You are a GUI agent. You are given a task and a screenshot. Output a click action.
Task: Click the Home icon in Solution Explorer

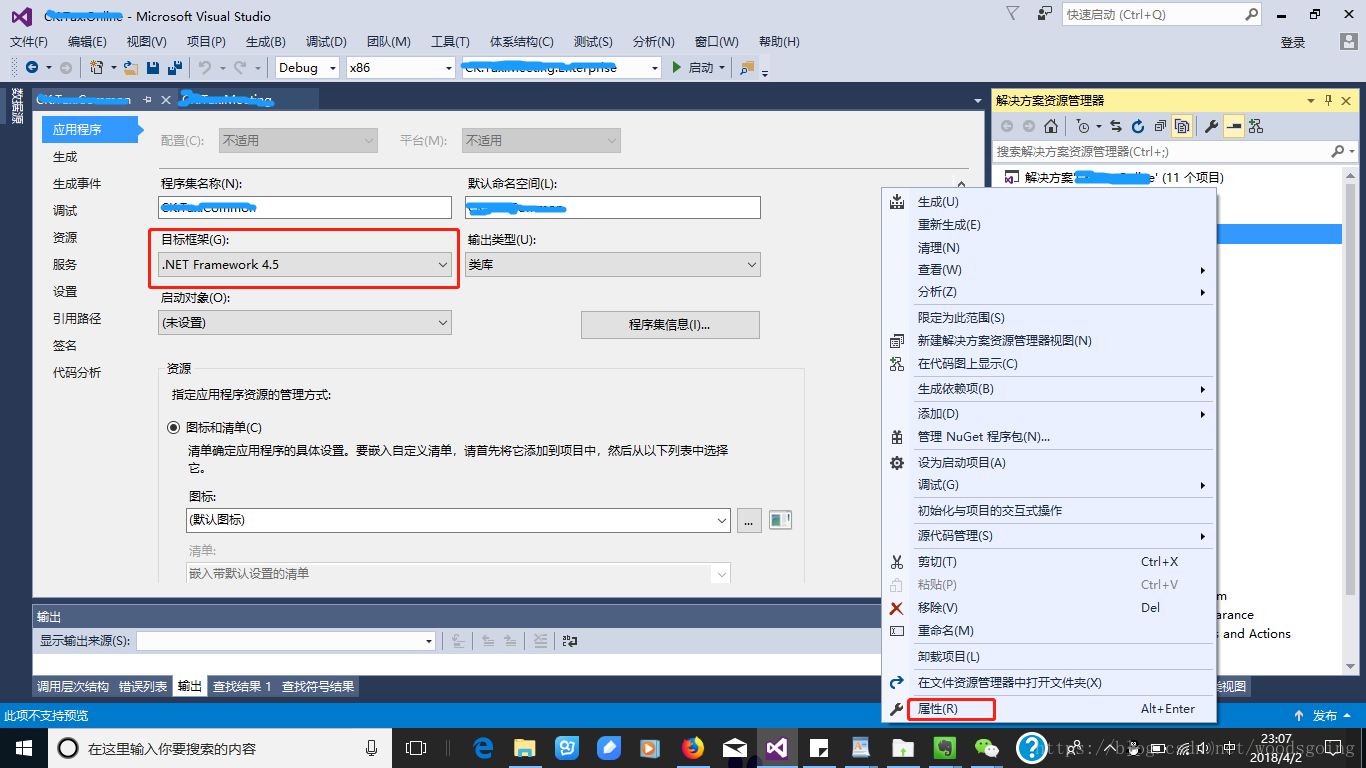pyautogui.click(x=1050, y=126)
